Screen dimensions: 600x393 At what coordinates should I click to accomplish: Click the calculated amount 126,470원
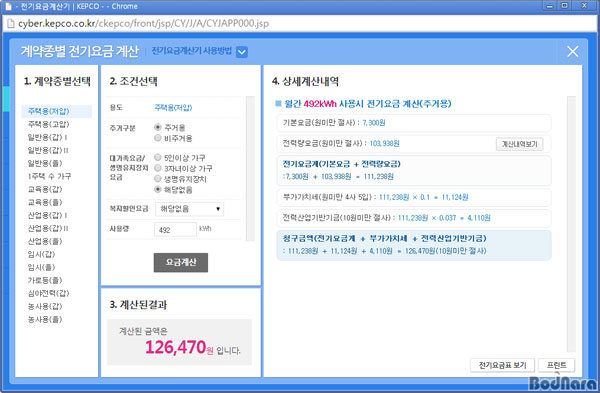179,347
